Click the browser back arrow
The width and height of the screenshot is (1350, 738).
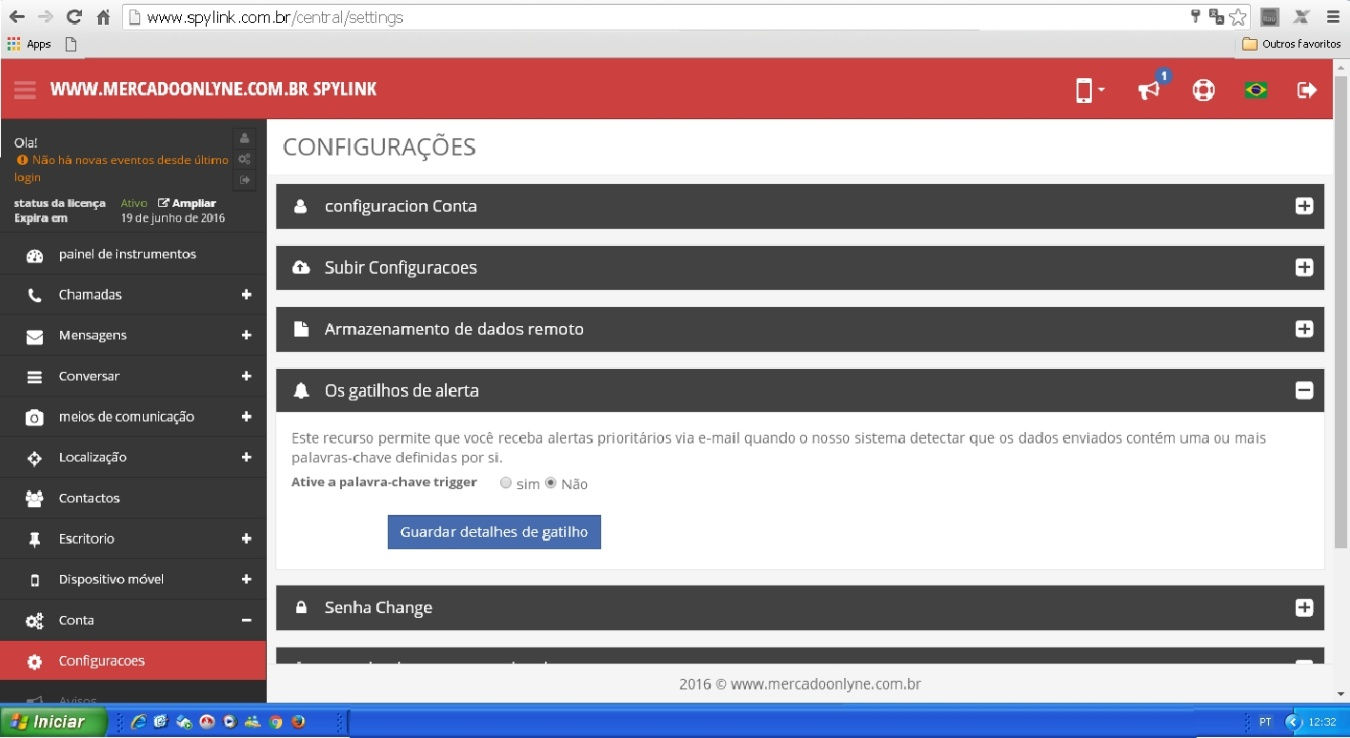click(16, 16)
